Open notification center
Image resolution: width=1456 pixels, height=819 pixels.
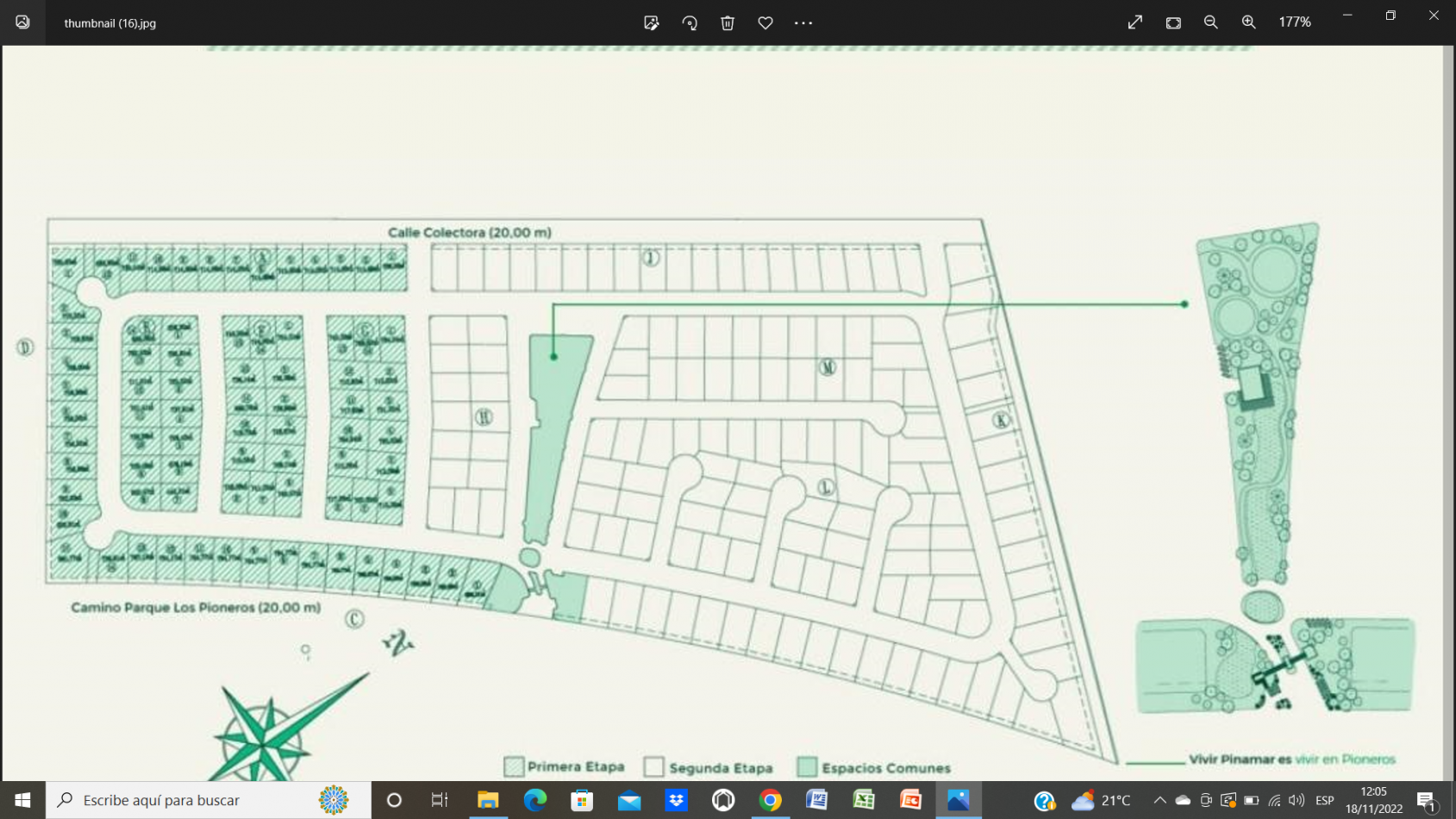(x=1427, y=801)
